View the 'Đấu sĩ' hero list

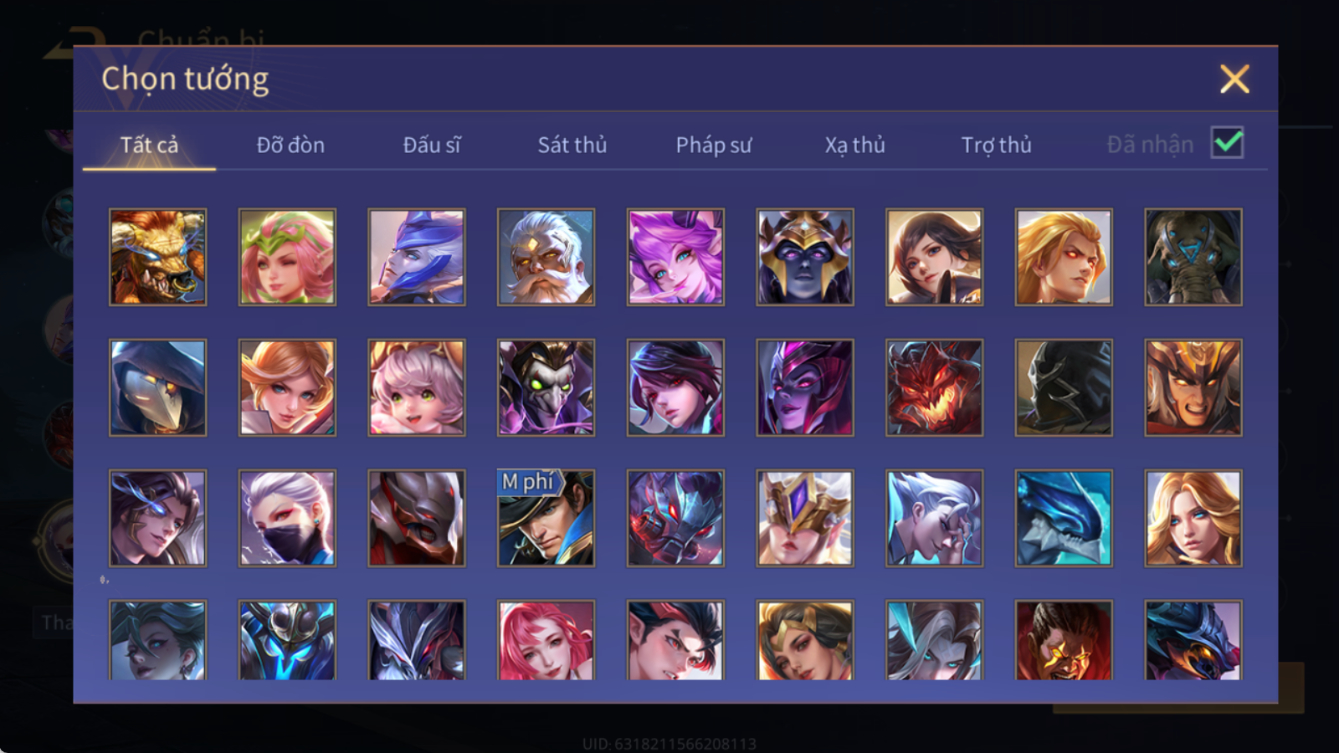pos(432,145)
